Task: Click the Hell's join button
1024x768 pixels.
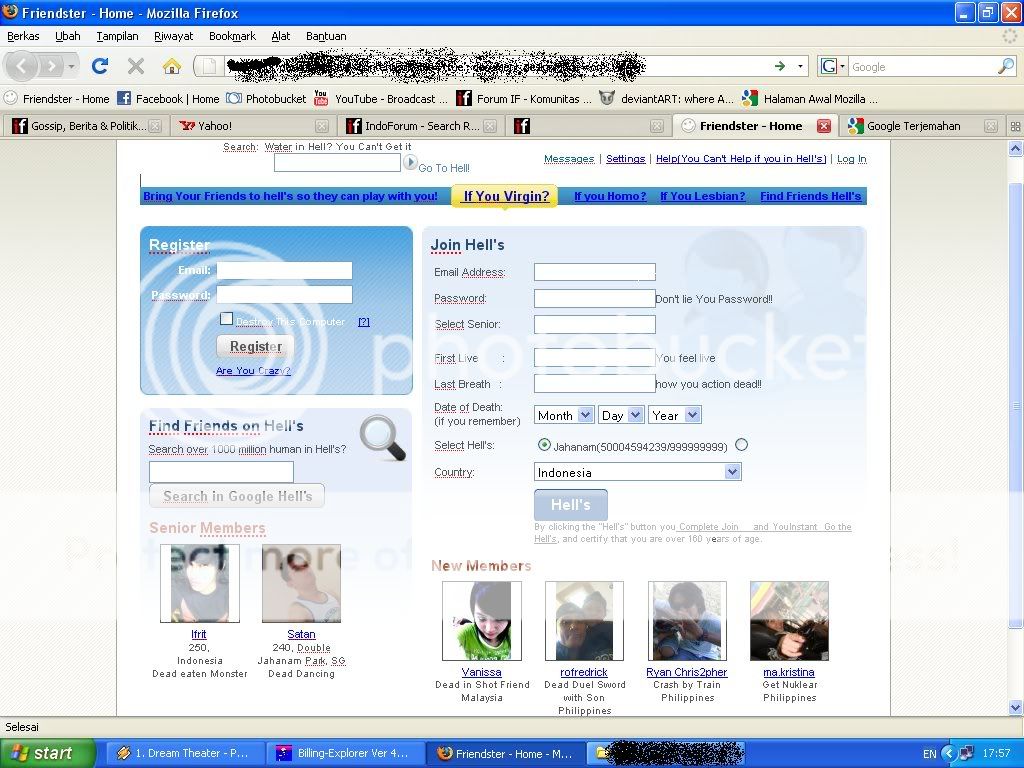Action: tap(571, 505)
